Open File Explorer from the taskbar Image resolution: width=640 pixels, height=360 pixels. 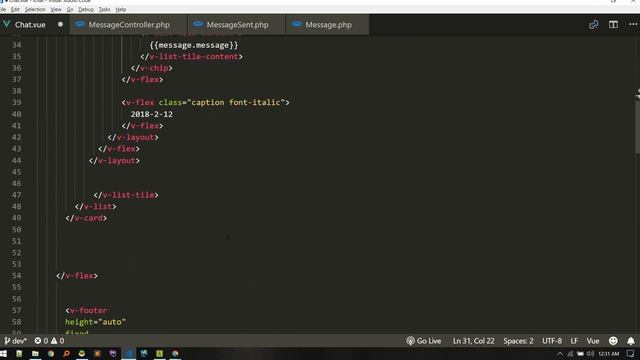(x=35, y=353)
